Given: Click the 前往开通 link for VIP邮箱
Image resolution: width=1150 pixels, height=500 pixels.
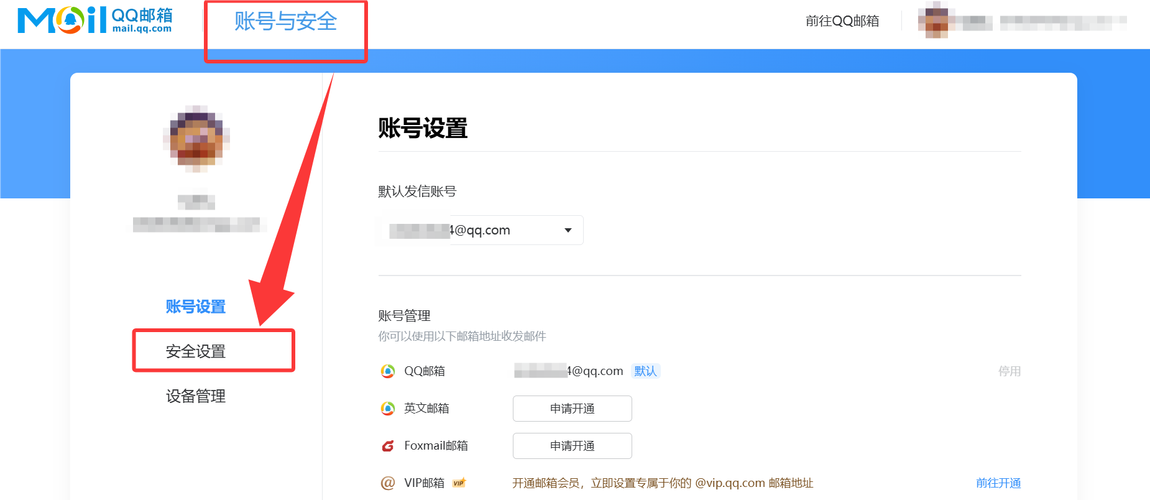Looking at the screenshot, I should (x=998, y=483).
